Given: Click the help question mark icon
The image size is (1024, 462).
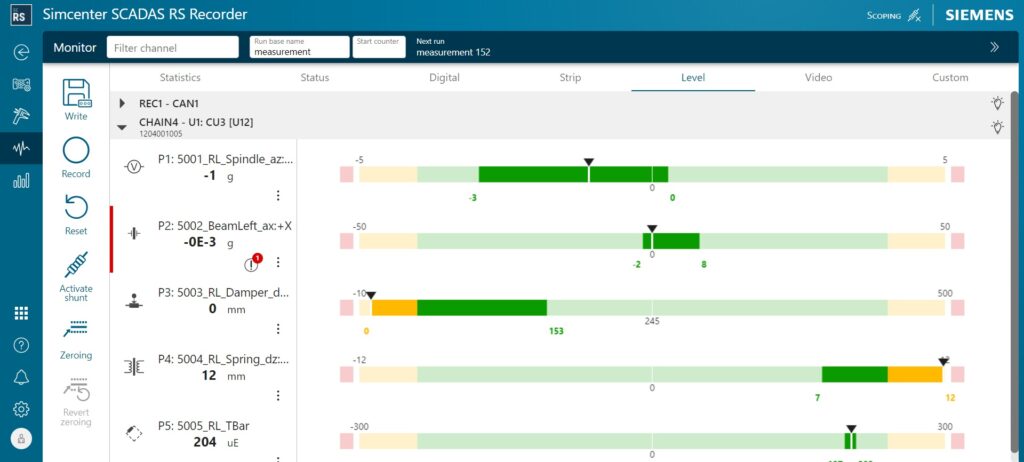Looking at the screenshot, I should (21, 345).
